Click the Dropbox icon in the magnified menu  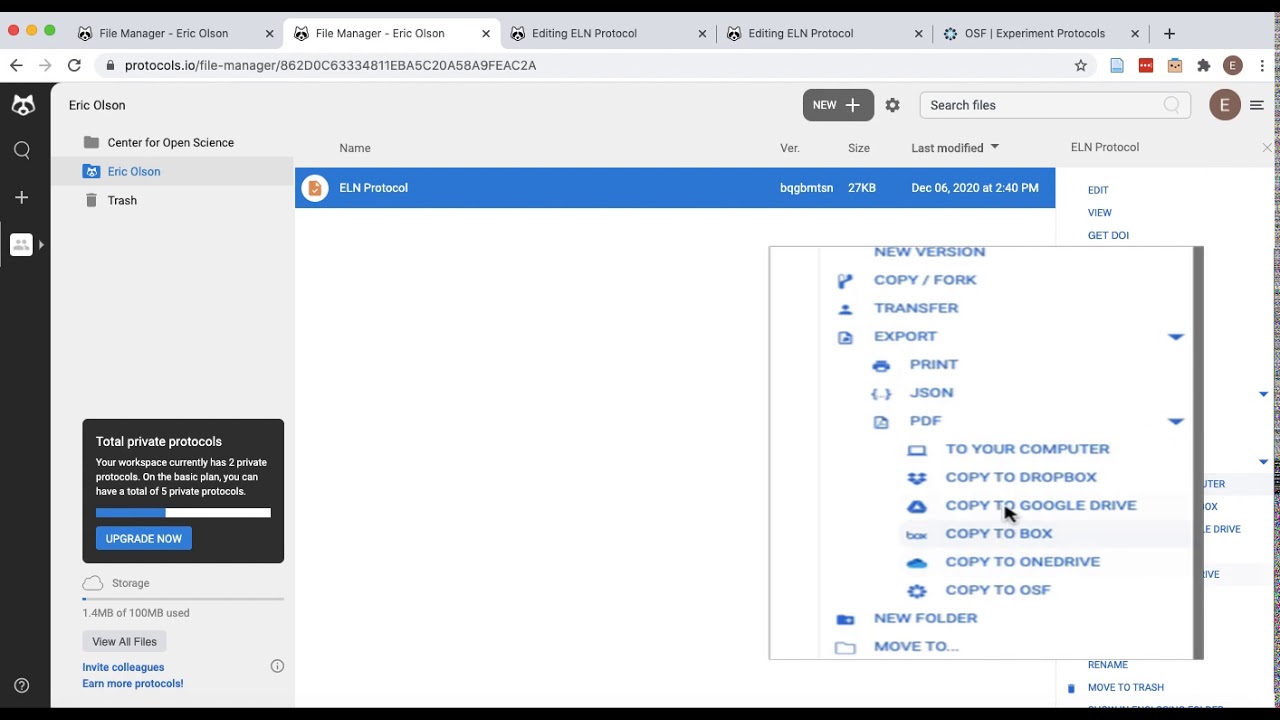point(917,478)
